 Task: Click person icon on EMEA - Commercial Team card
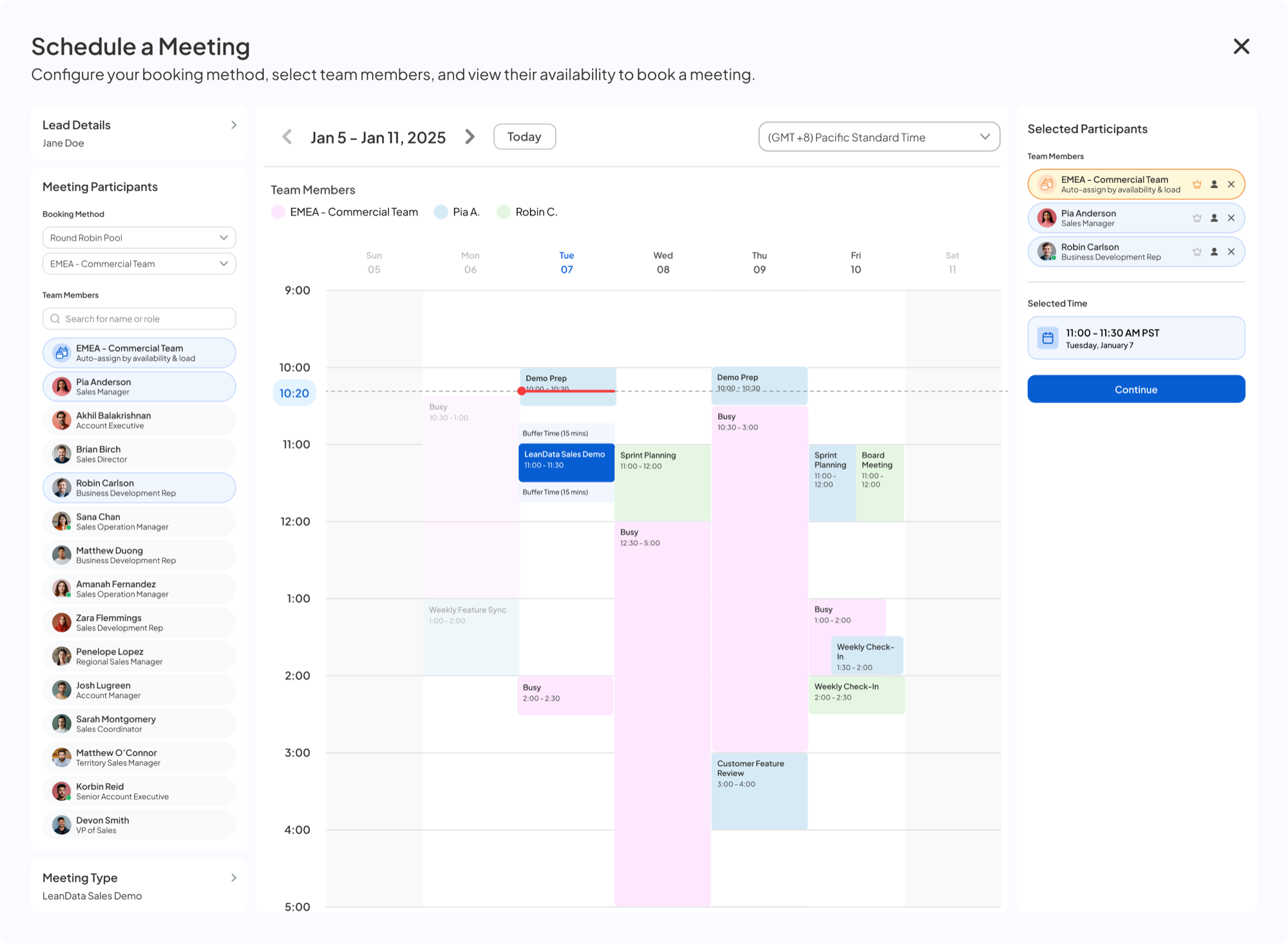tap(1214, 185)
